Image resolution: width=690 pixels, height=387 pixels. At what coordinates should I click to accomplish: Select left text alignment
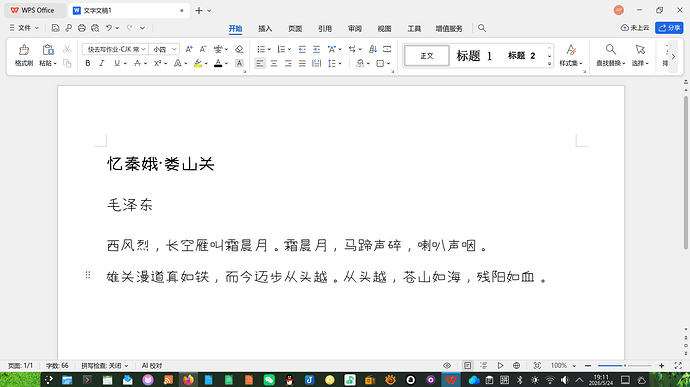pos(260,63)
